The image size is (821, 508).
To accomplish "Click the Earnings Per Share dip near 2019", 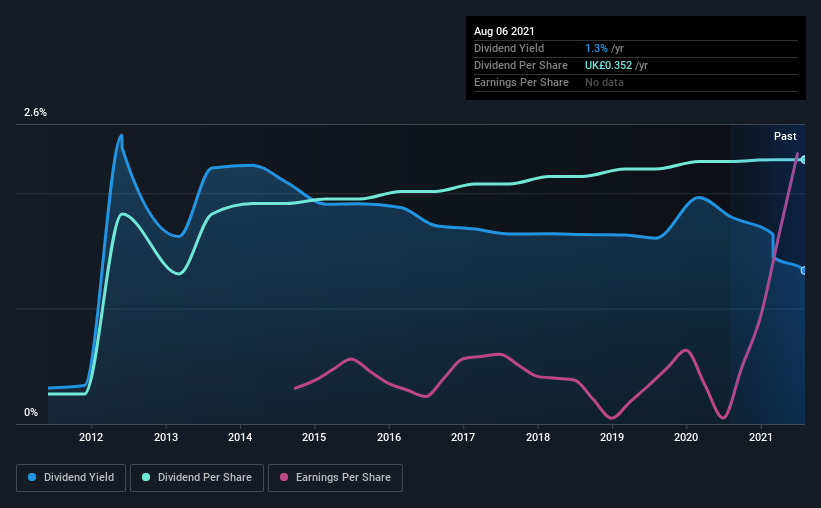I will pos(612,418).
